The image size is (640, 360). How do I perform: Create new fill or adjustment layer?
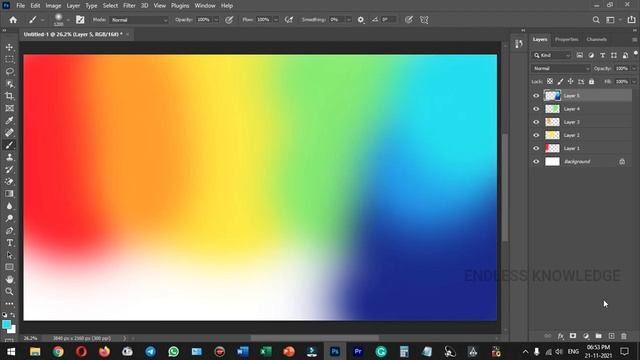coord(586,336)
